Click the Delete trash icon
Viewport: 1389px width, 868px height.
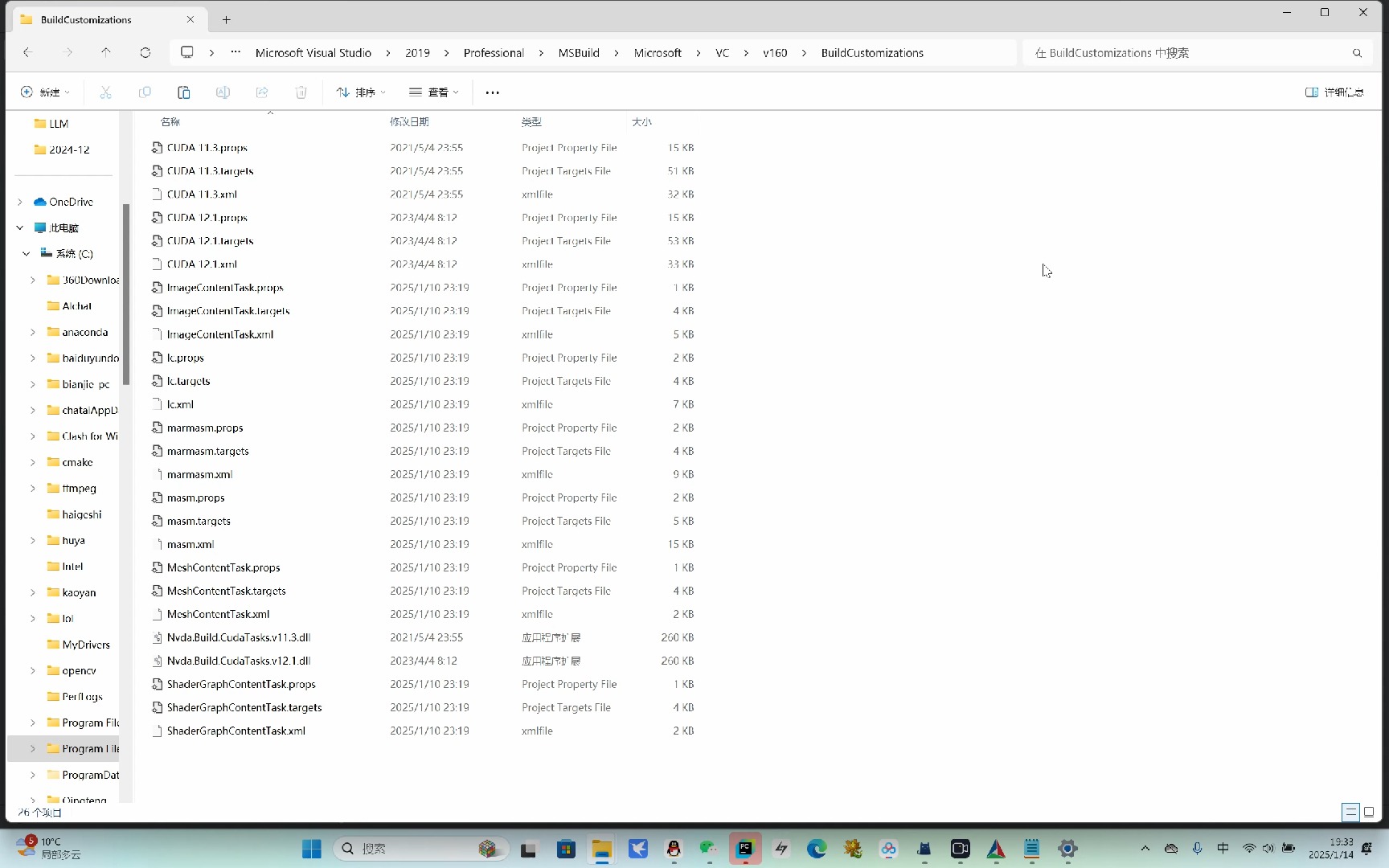(301, 92)
